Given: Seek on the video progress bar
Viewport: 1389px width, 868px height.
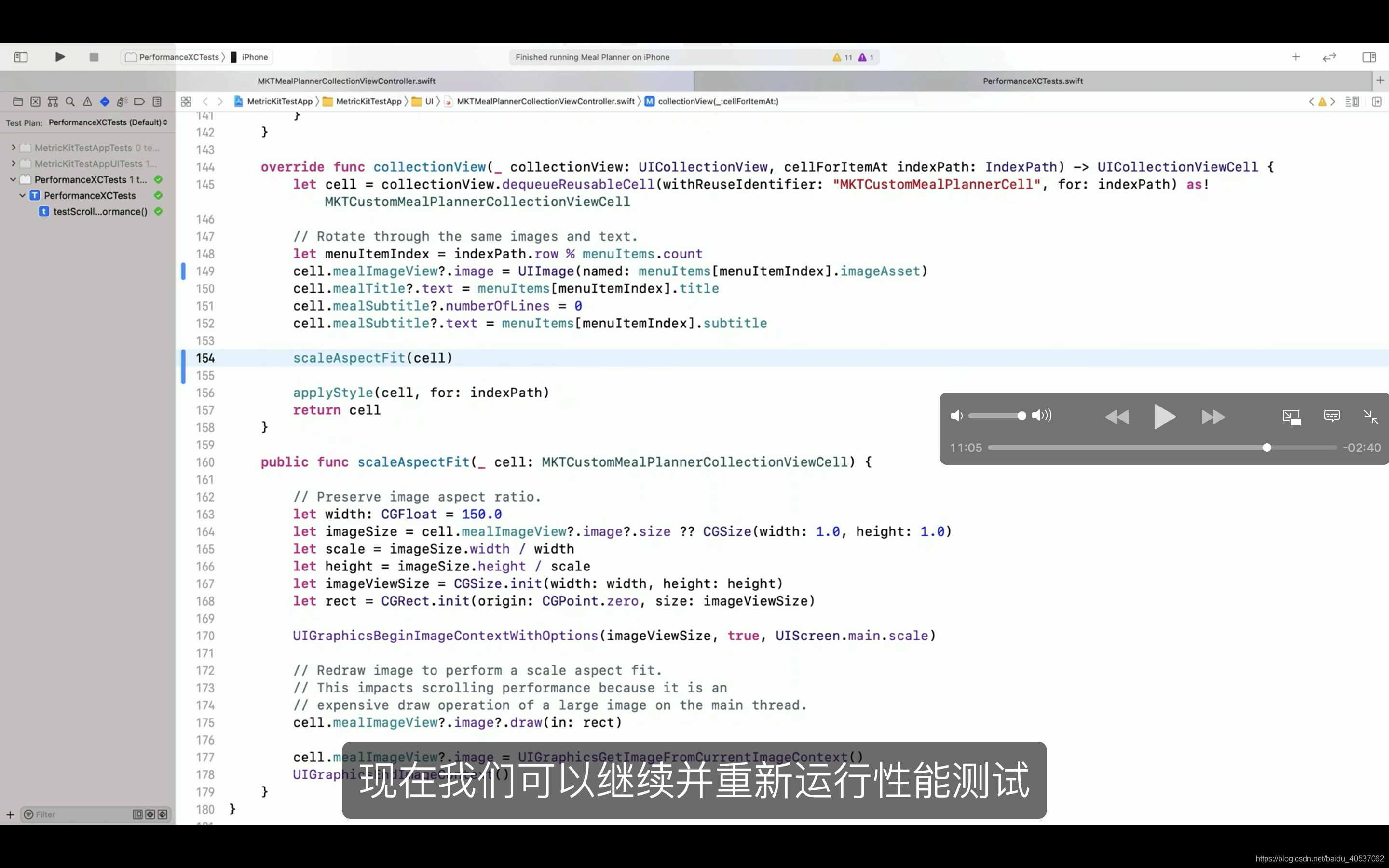Looking at the screenshot, I should pos(1162,447).
